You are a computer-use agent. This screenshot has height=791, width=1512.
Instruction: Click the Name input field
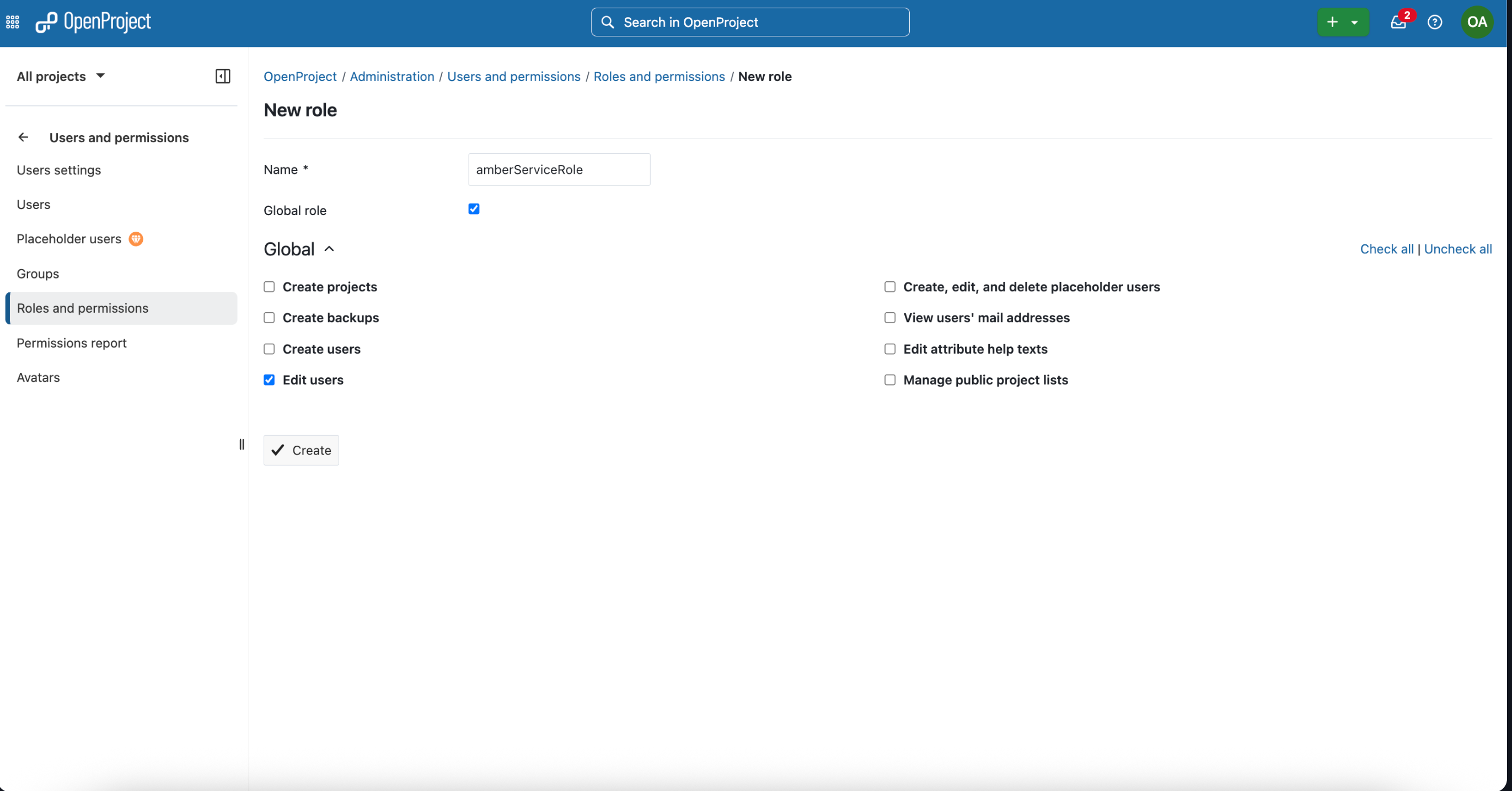559,170
